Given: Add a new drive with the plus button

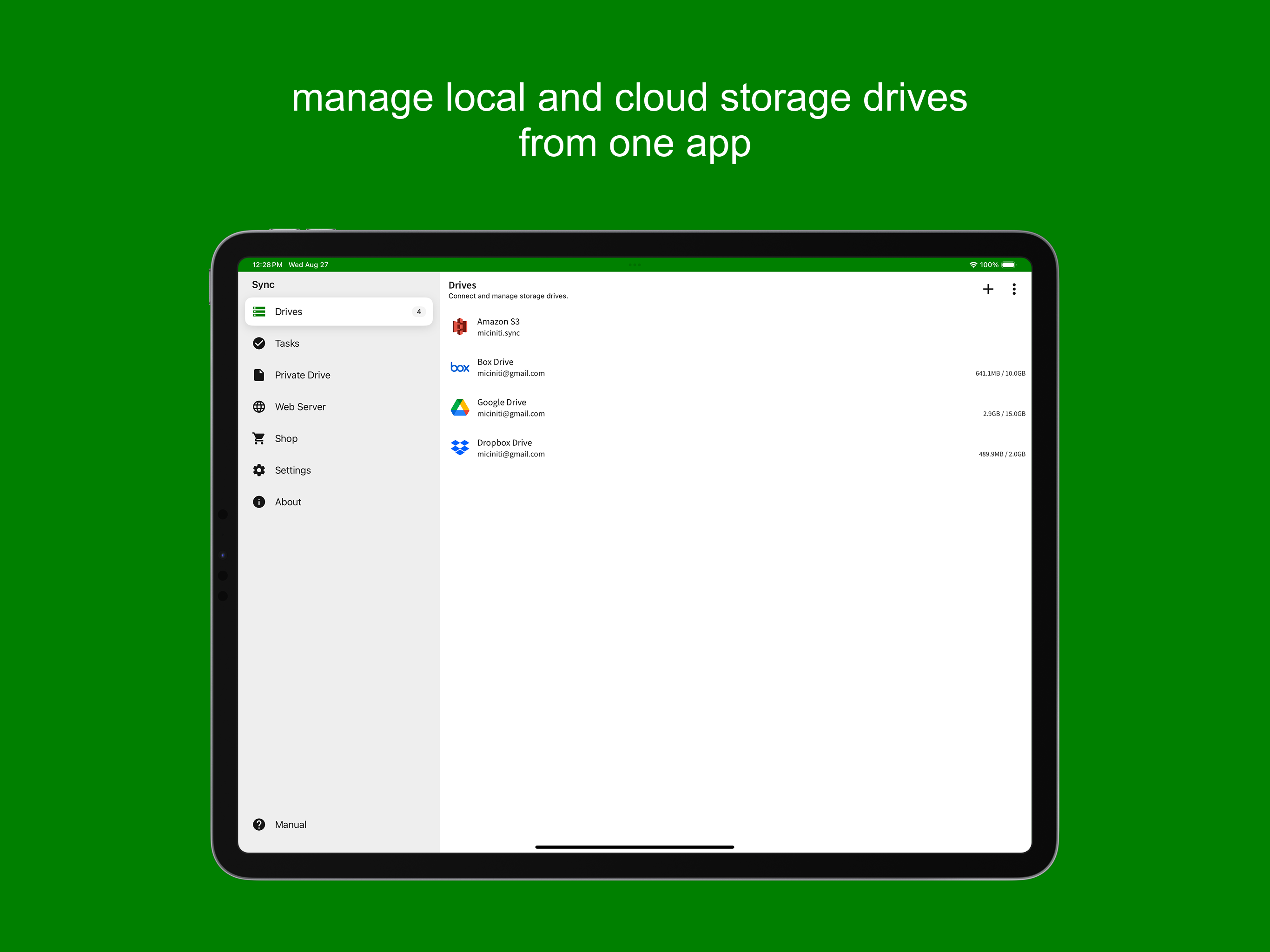Looking at the screenshot, I should [x=987, y=289].
